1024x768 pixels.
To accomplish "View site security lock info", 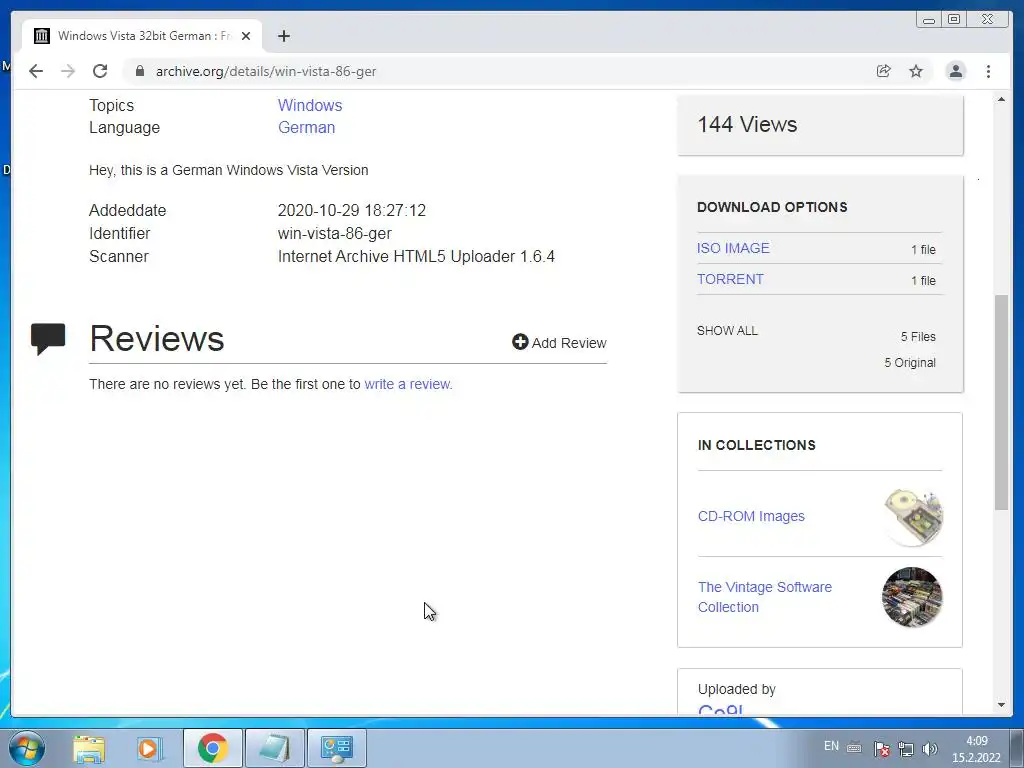I will [x=139, y=71].
